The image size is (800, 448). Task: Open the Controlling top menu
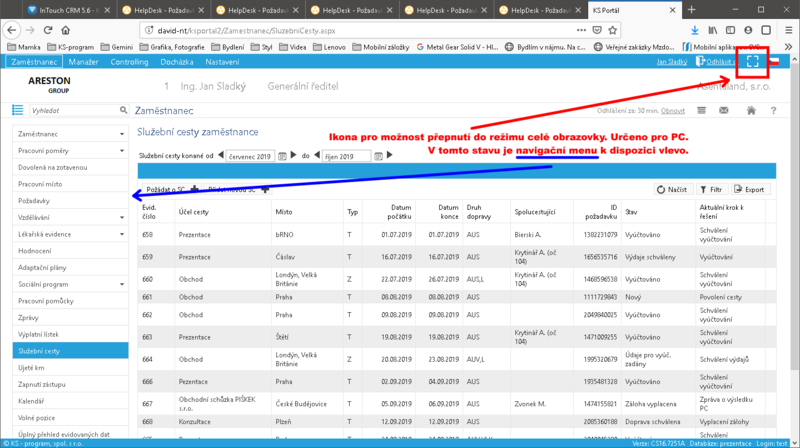(x=129, y=62)
